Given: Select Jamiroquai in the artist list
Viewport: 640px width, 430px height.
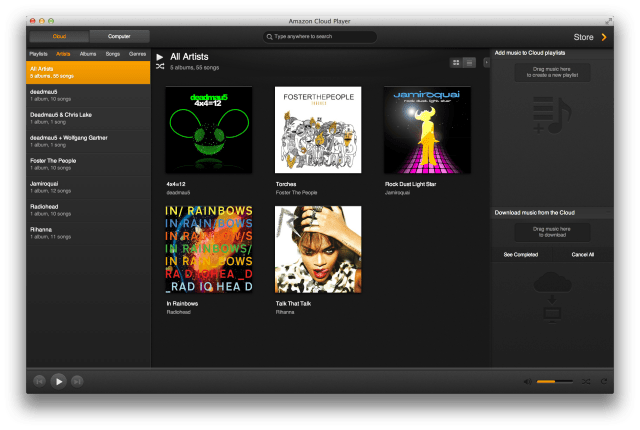Looking at the screenshot, I should tap(88, 187).
